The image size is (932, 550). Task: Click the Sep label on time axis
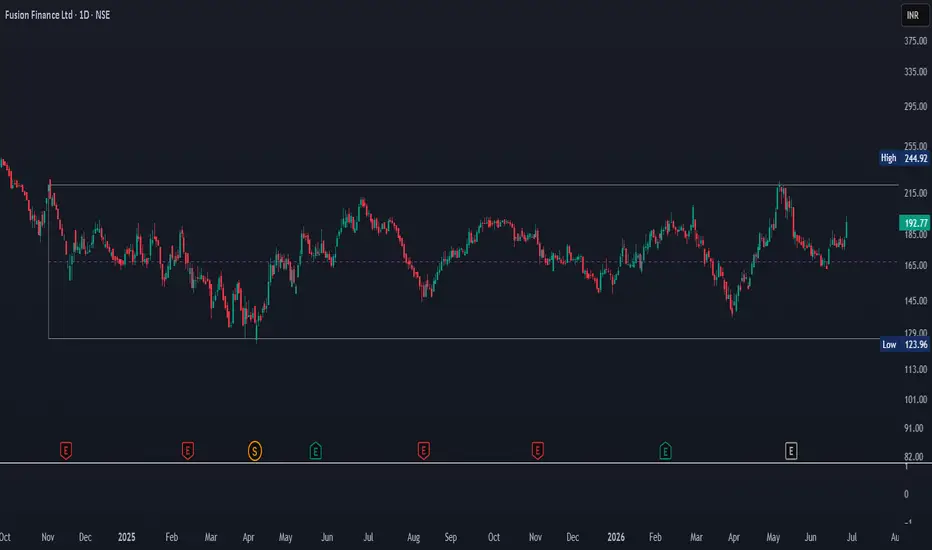click(451, 537)
